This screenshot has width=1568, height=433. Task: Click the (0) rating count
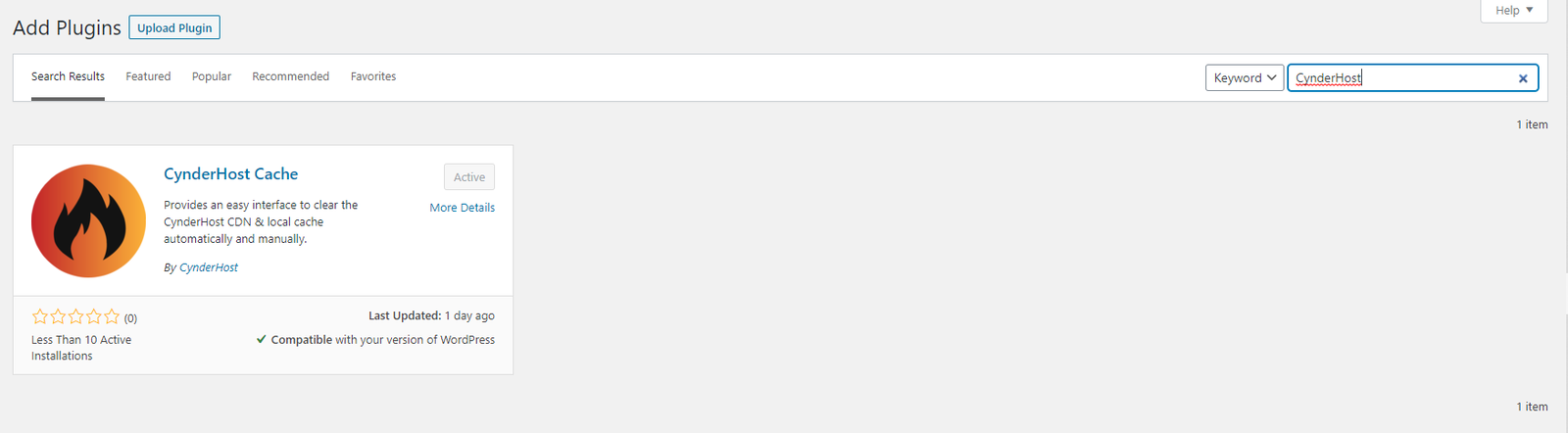[x=130, y=318]
